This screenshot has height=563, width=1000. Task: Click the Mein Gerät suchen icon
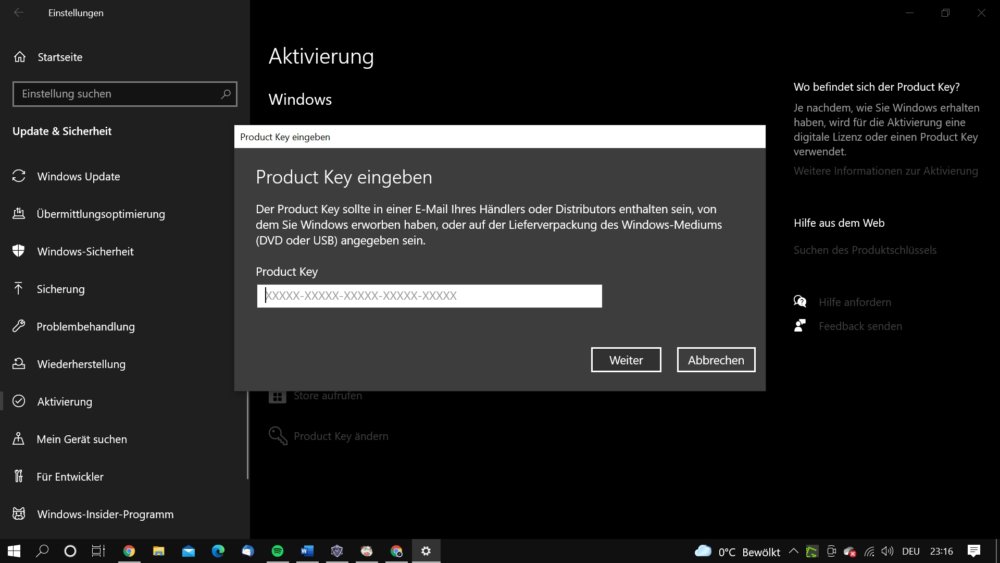[18, 439]
